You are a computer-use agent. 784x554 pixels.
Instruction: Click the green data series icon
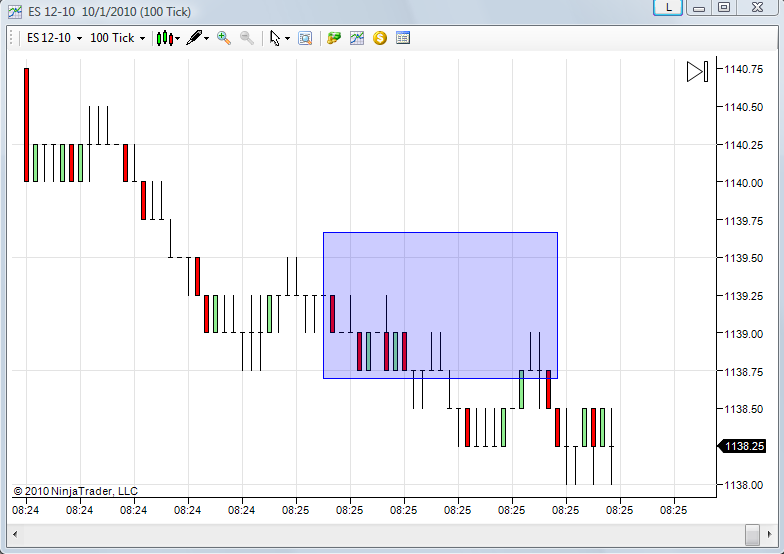334,38
